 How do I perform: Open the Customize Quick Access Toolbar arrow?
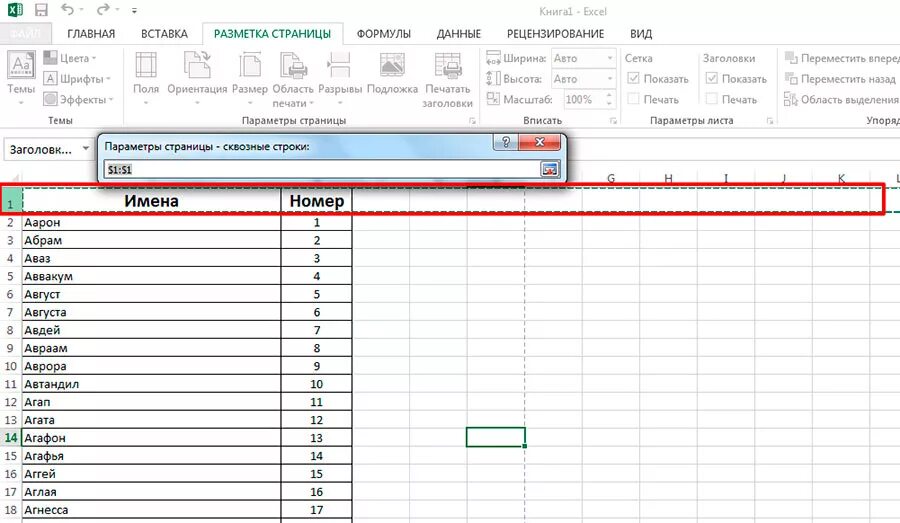click(134, 10)
